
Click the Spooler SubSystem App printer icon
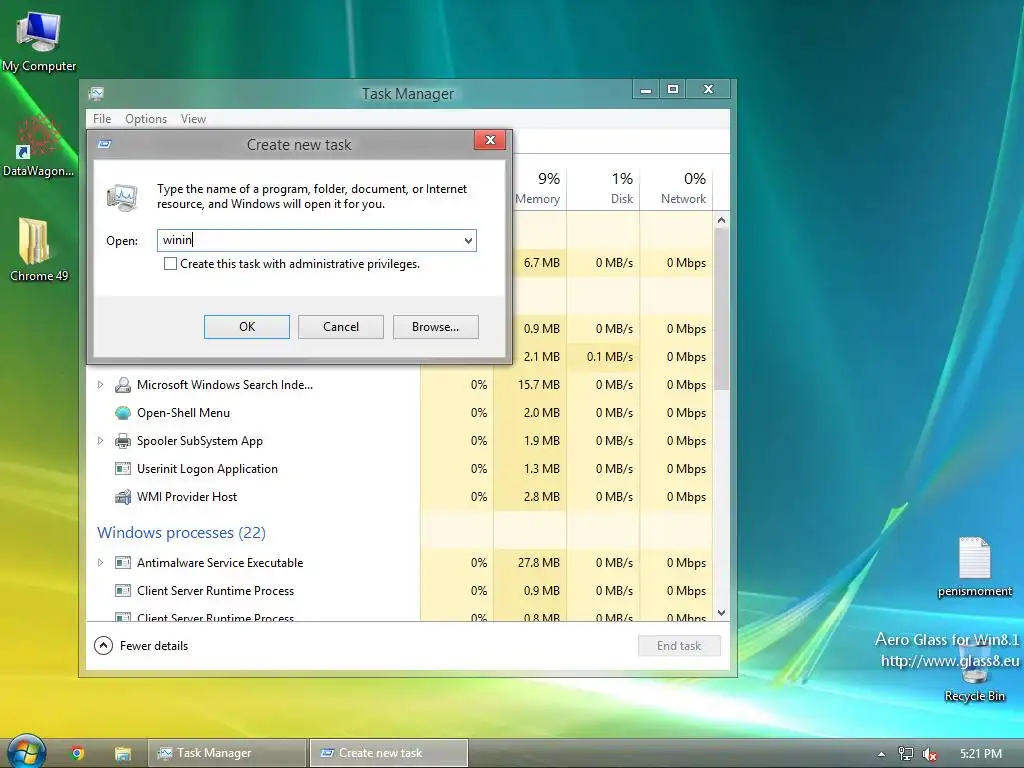point(122,441)
